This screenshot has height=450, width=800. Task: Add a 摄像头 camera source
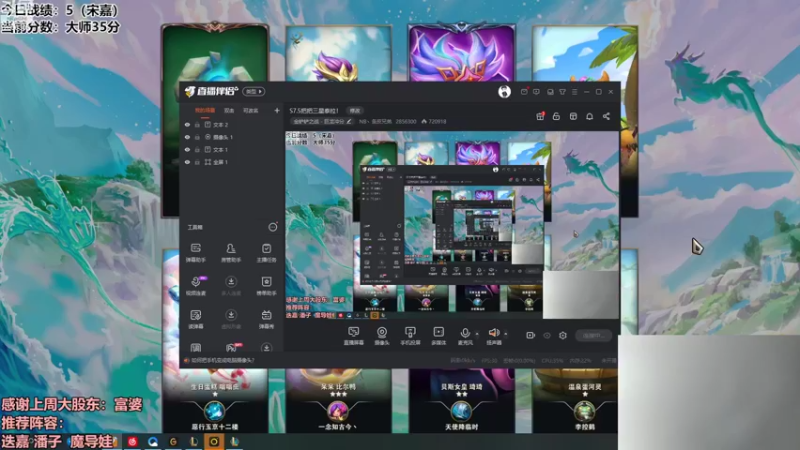[382, 336]
